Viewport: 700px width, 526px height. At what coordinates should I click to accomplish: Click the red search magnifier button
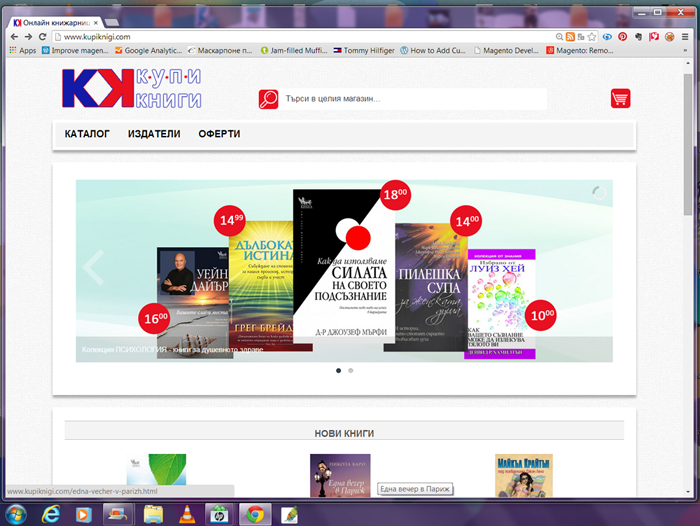click(268, 99)
